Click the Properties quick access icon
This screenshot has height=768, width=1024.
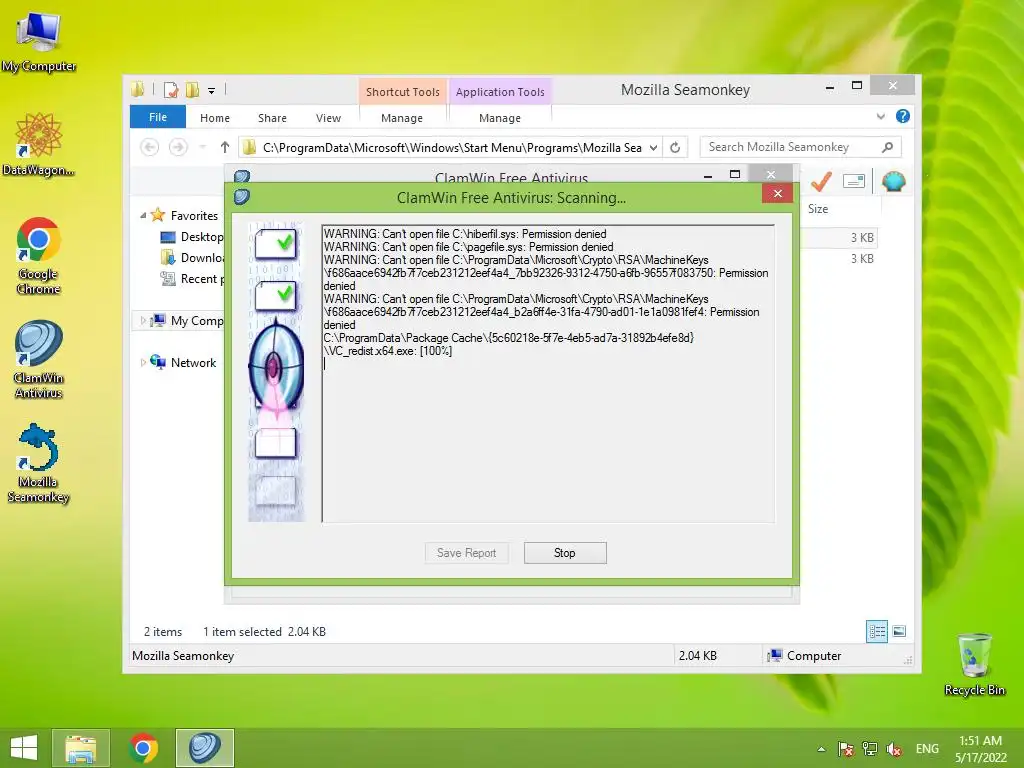pyautogui.click(x=171, y=90)
